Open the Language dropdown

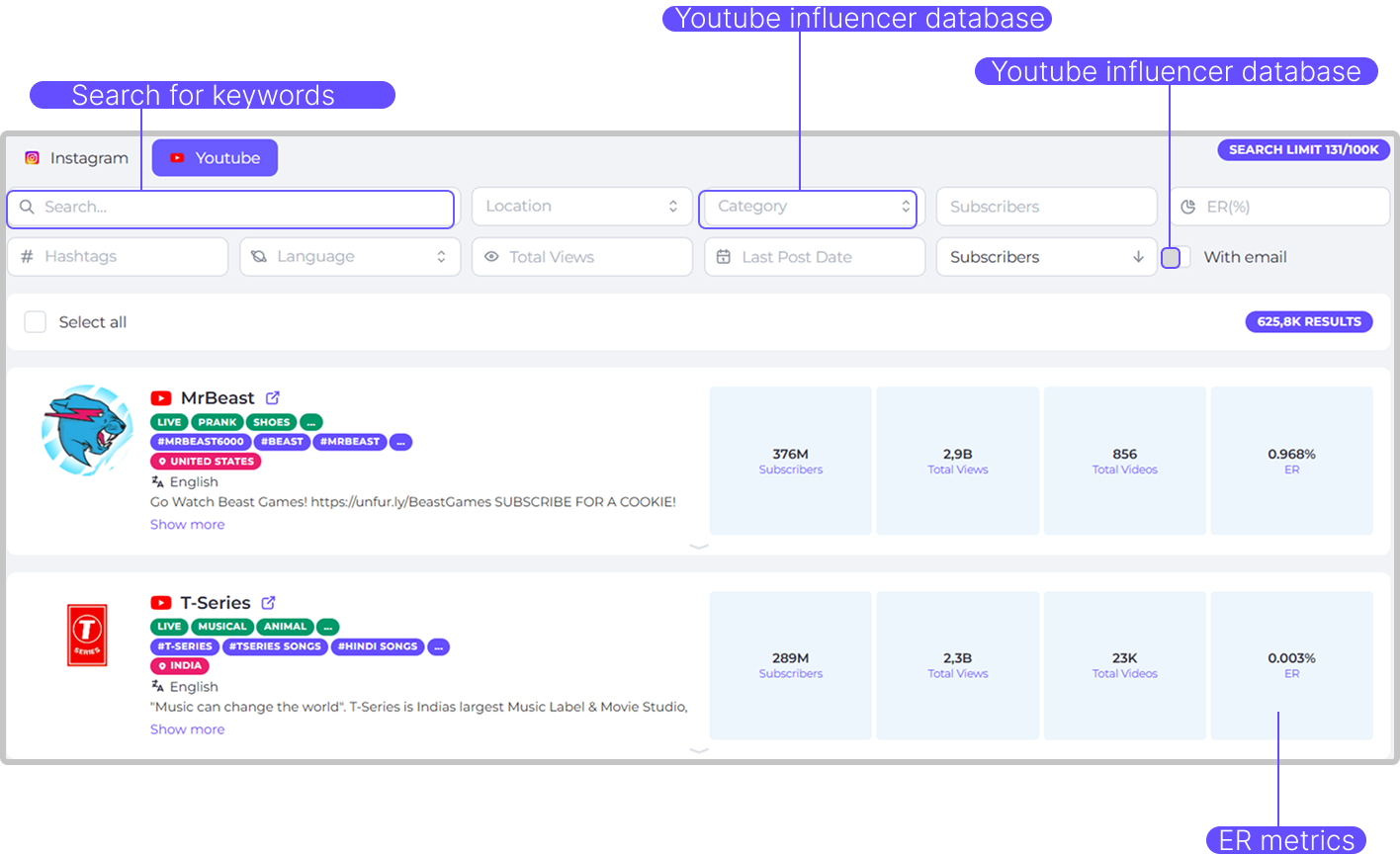[350, 257]
